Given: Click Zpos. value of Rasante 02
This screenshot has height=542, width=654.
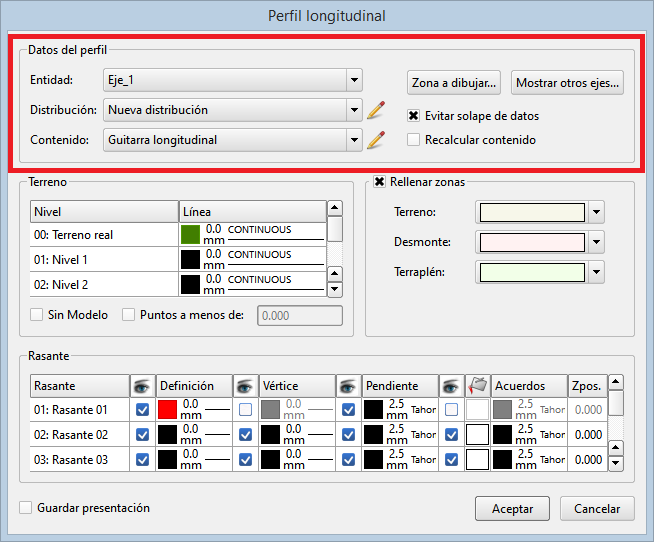Looking at the screenshot, I should [588, 435].
